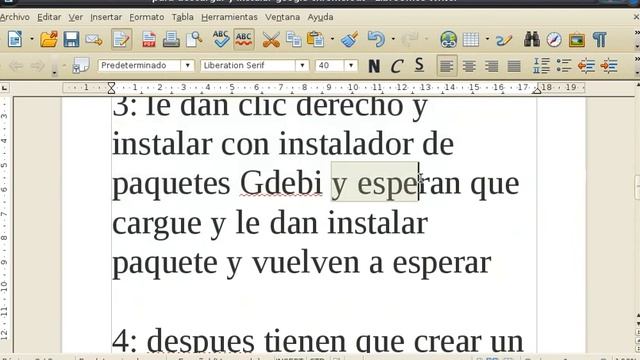Align paragraph to the left
The image size is (640, 360).
(x=447, y=66)
